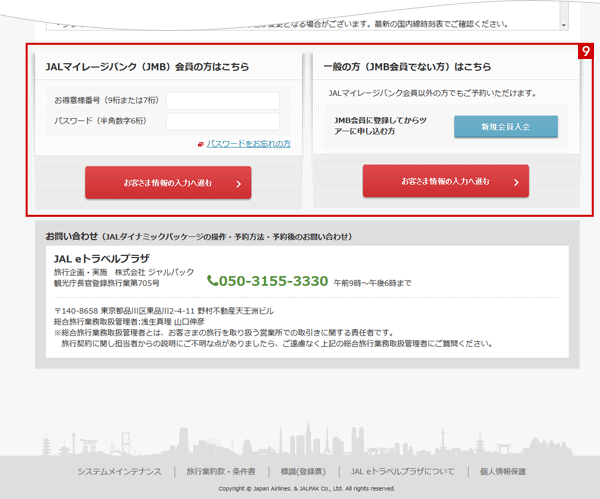Select 標識(登録票) in the footer
This screenshot has height=499, width=600.
click(x=303, y=471)
